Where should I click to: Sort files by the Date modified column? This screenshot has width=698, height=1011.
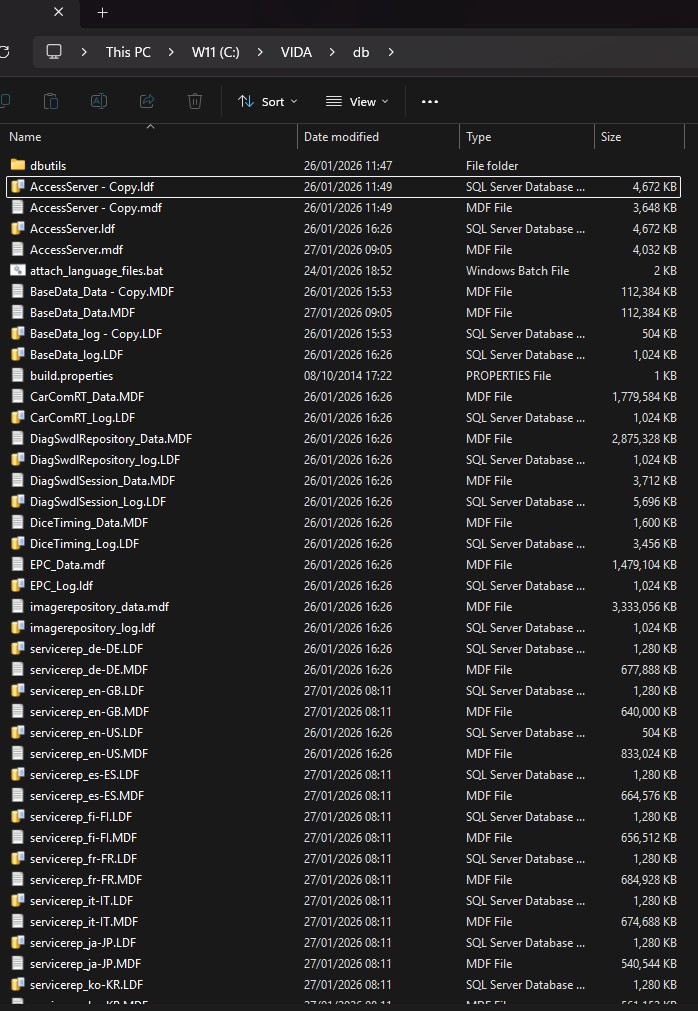[341, 137]
